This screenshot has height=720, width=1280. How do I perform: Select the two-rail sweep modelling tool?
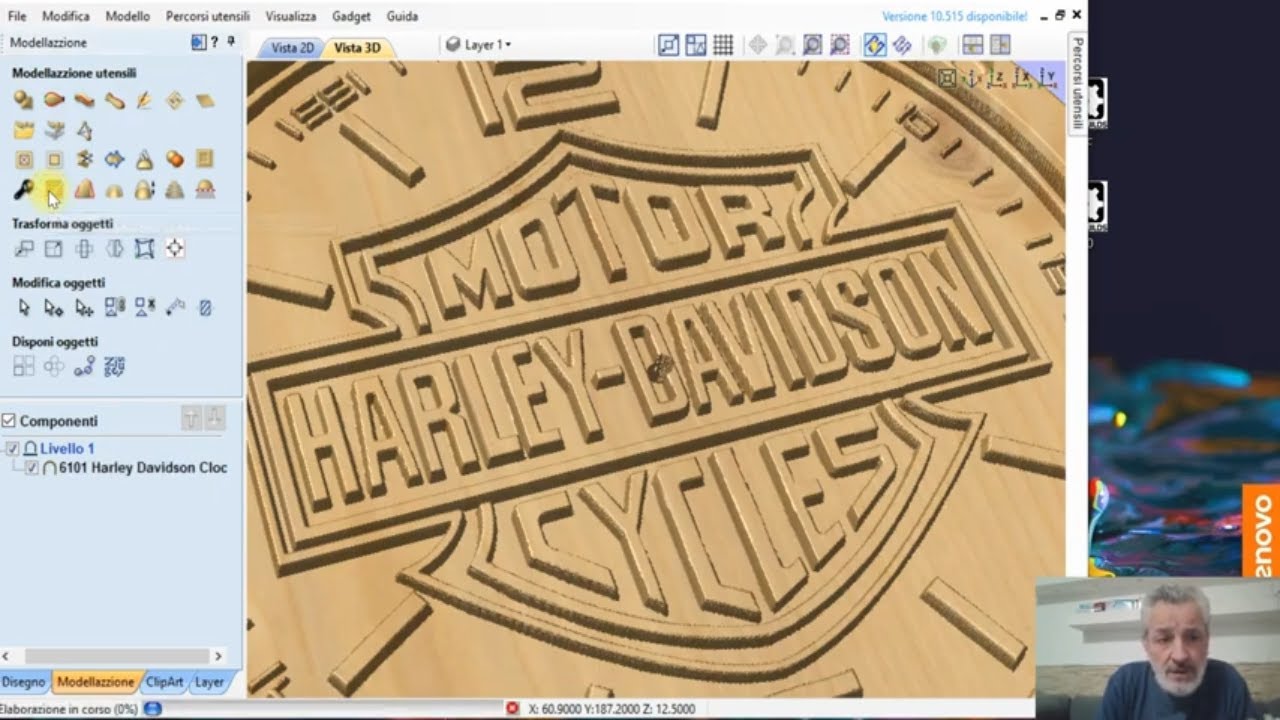[x=54, y=100]
